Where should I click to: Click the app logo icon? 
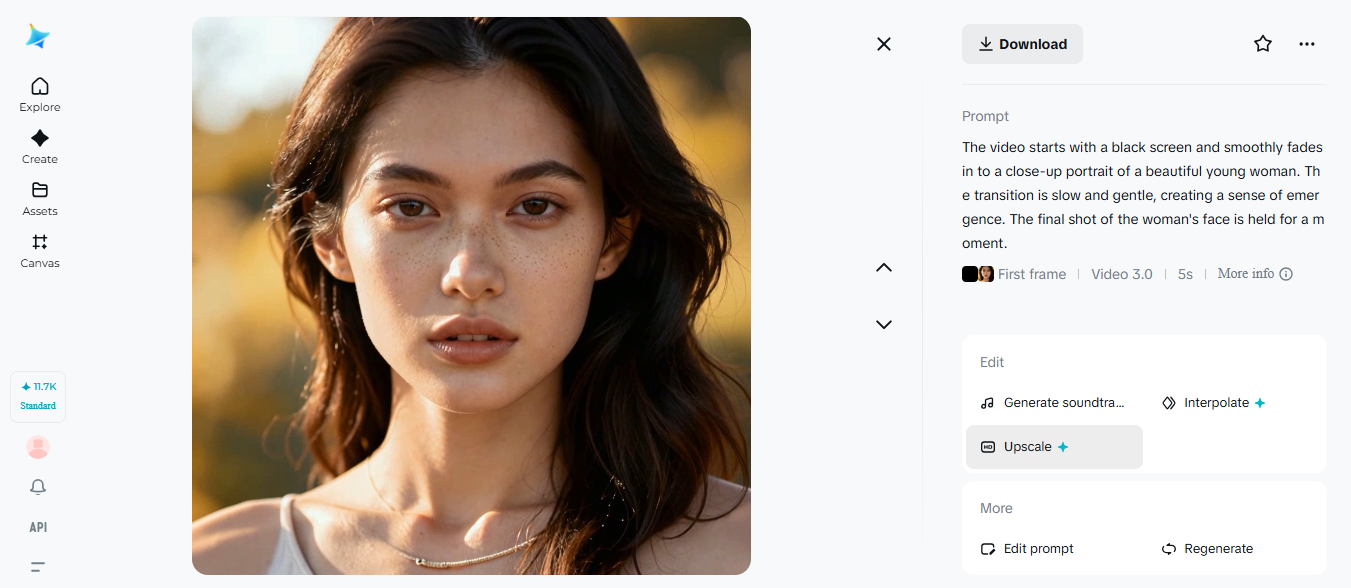click(x=38, y=37)
